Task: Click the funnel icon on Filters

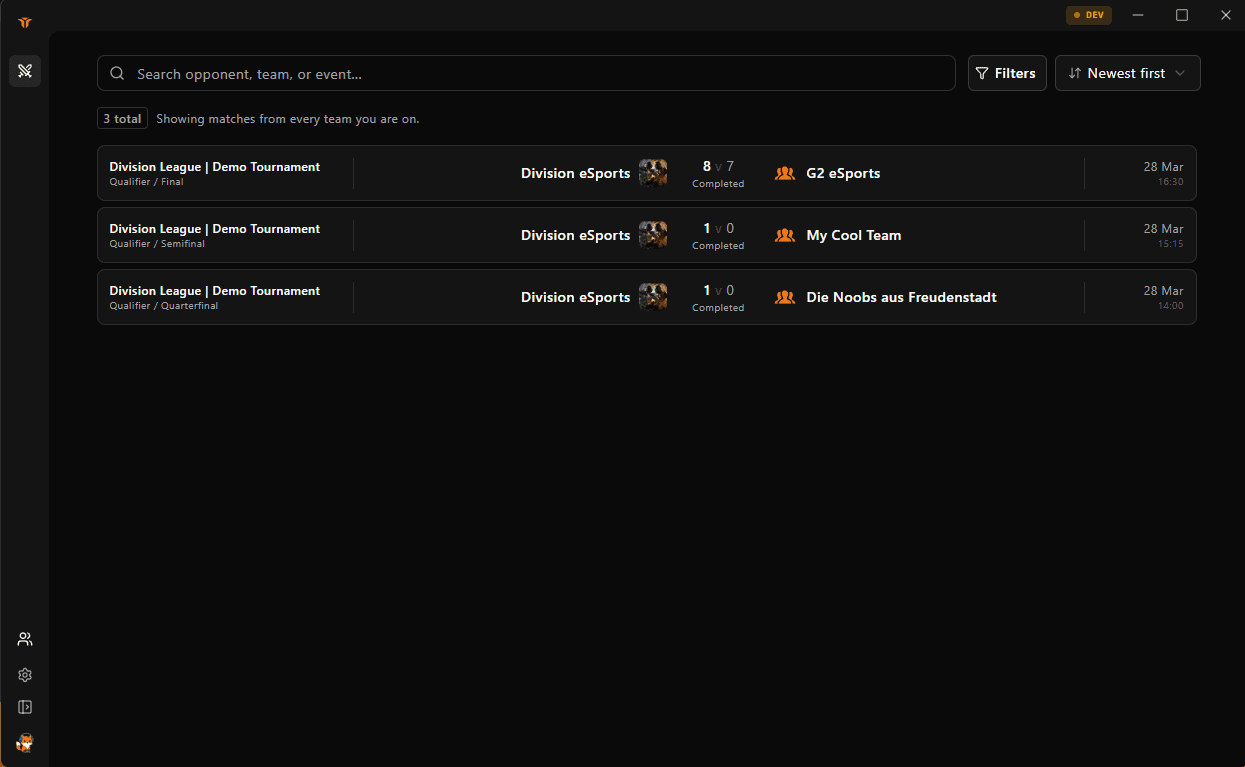Action: coord(982,73)
